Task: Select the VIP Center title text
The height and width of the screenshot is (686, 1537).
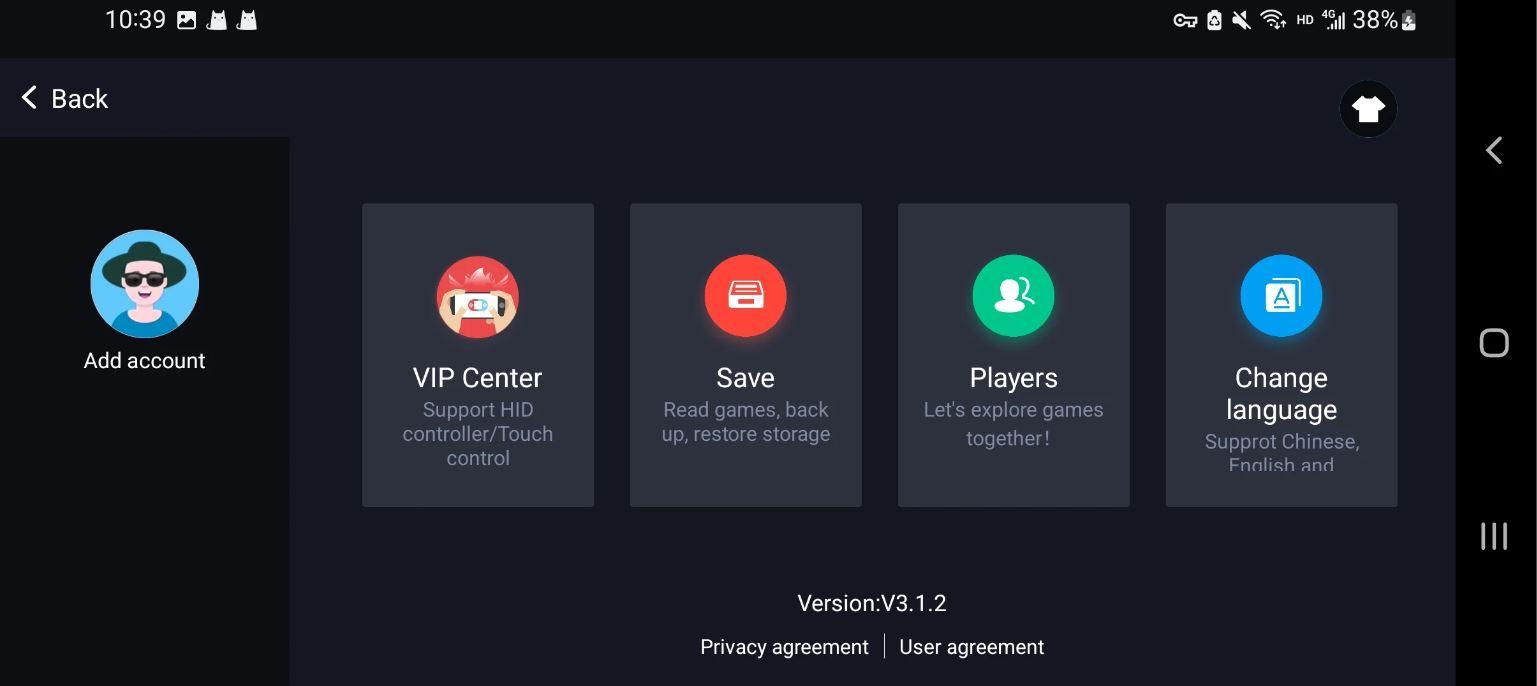Action: (478, 378)
